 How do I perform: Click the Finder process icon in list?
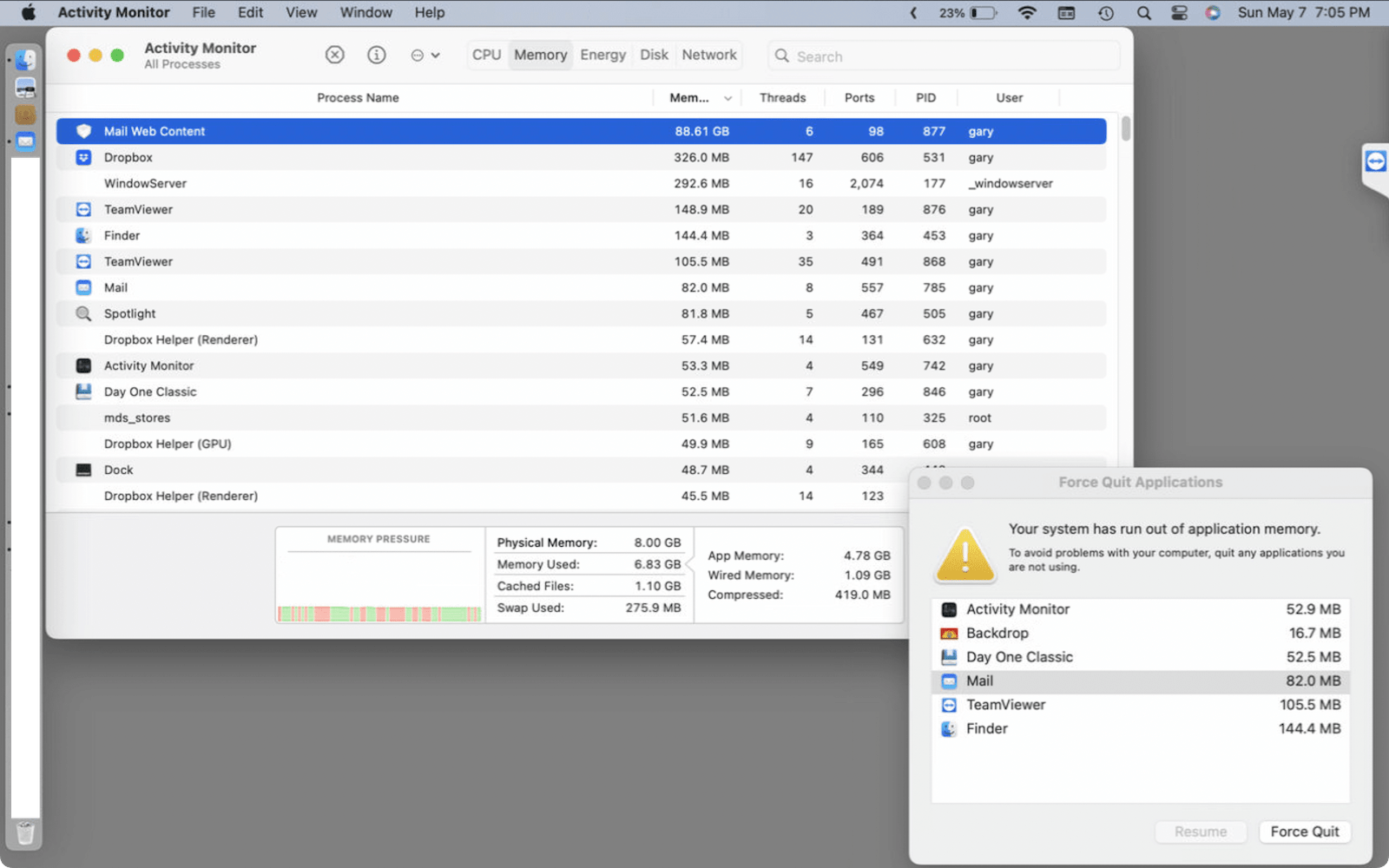point(83,235)
